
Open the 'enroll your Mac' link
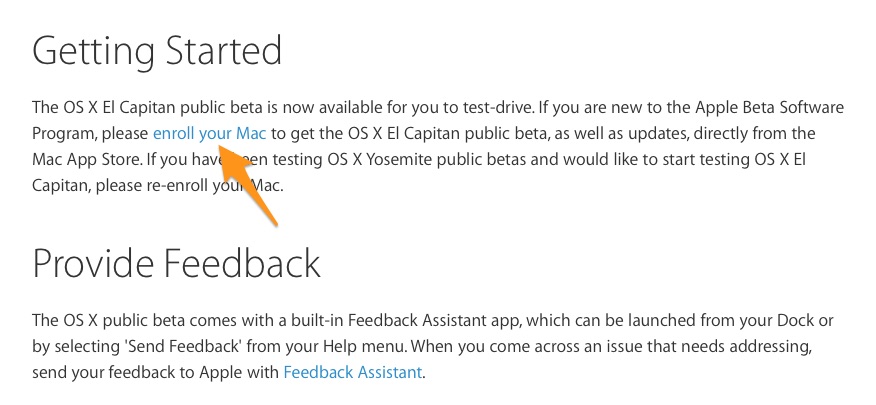[x=210, y=135]
